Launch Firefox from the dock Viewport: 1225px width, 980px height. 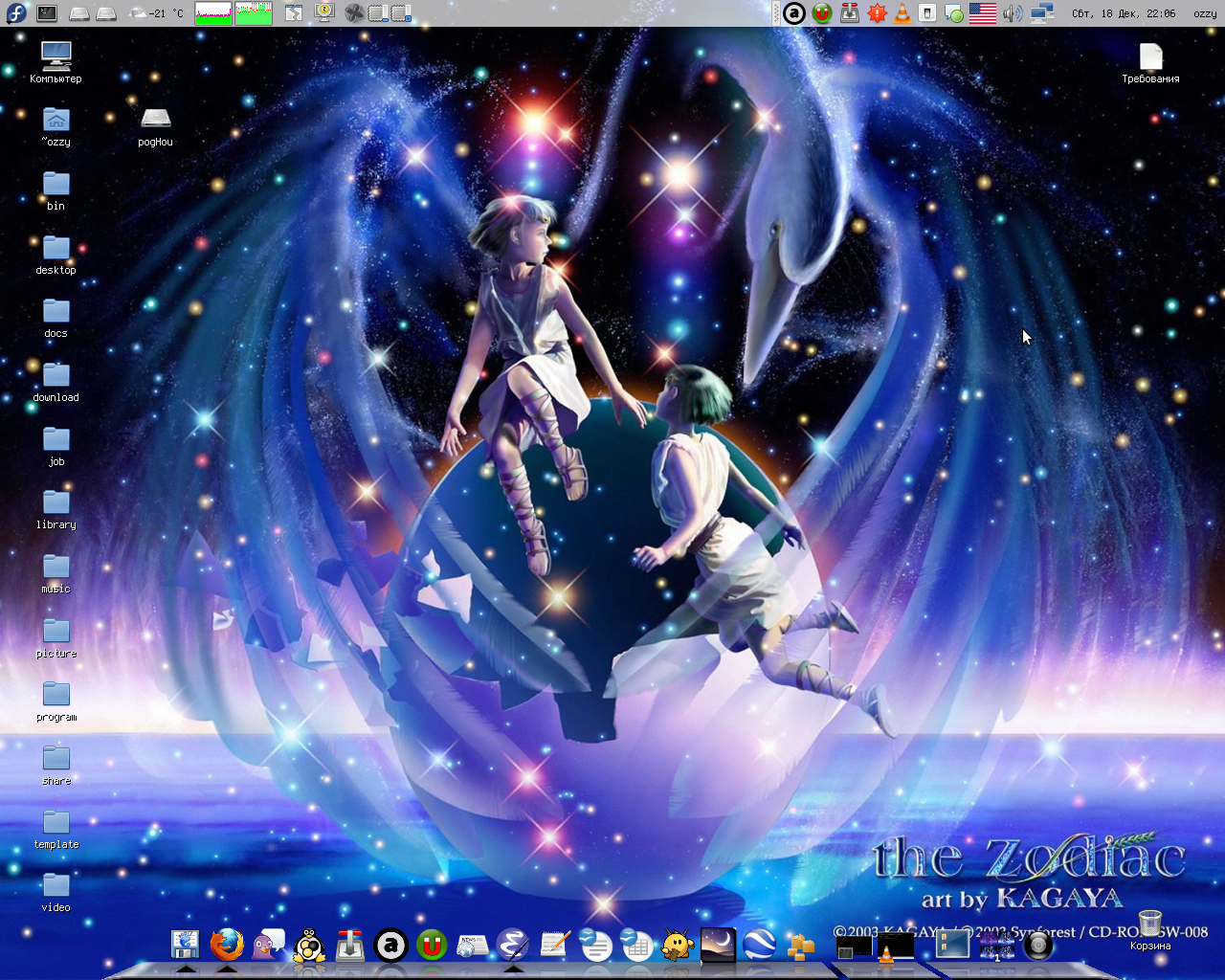[x=227, y=946]
